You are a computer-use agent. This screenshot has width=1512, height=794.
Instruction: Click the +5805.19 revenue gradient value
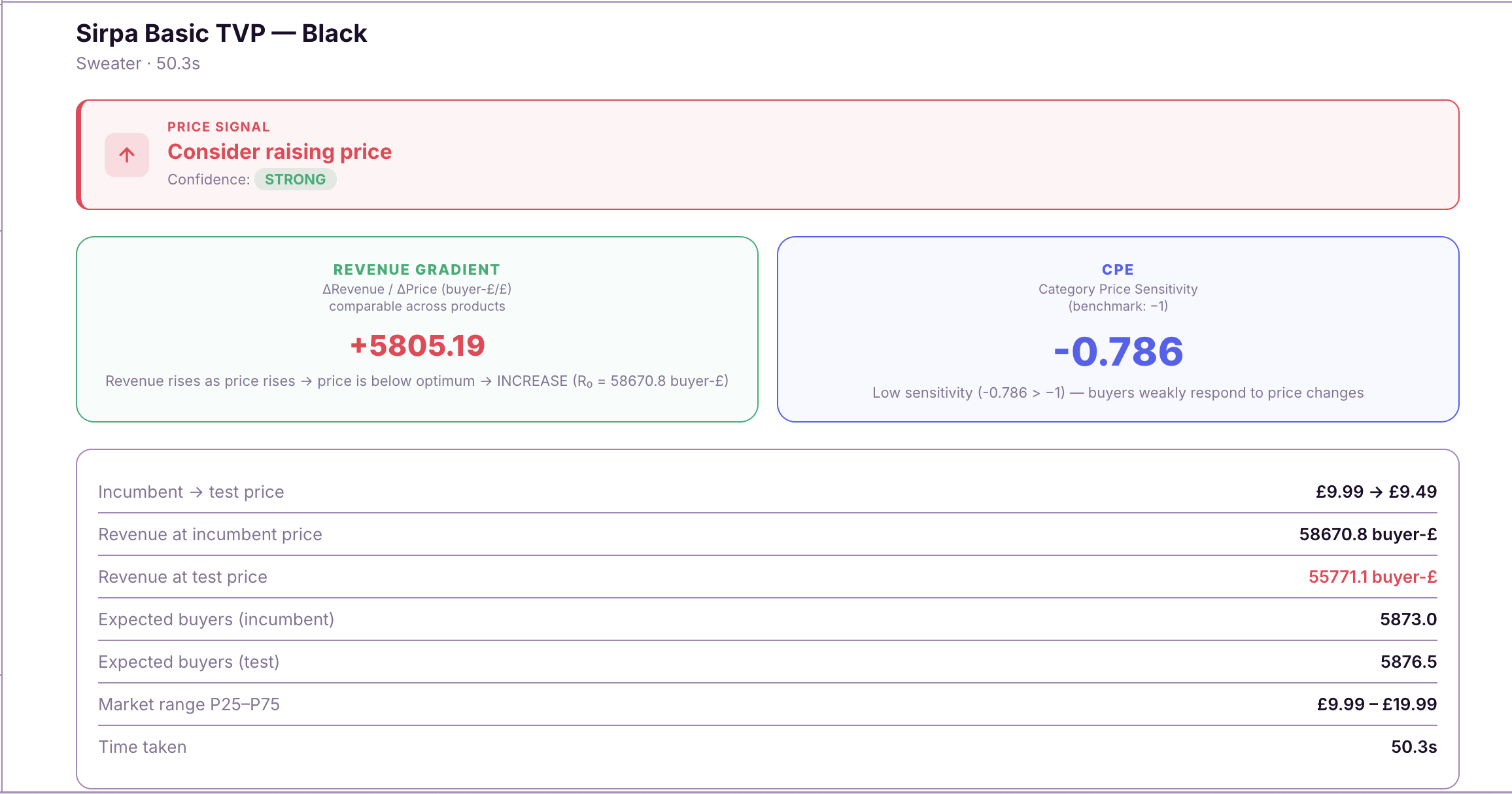[x=417, y=345]
